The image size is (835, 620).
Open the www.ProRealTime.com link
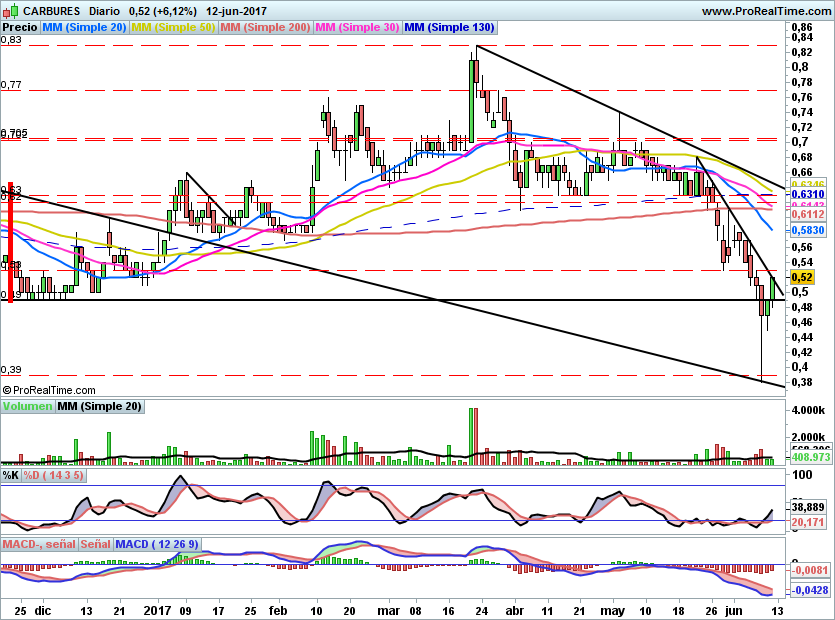pos(766,11)
